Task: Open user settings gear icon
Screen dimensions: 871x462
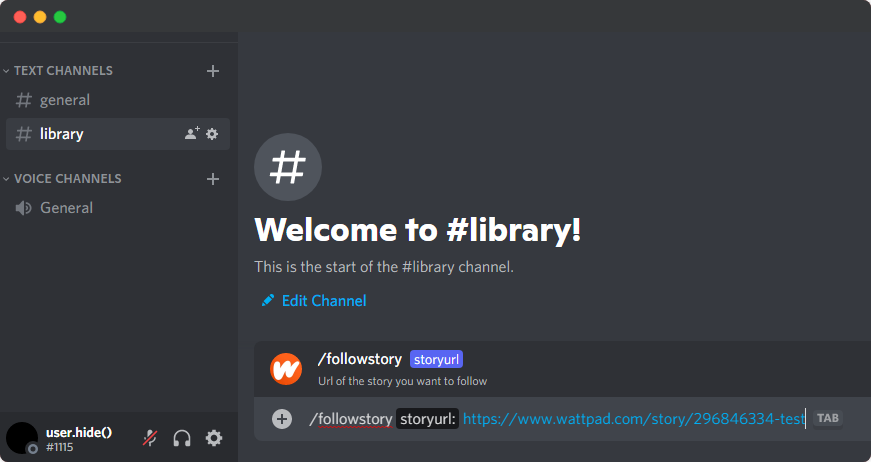Action: coord(214,438)
